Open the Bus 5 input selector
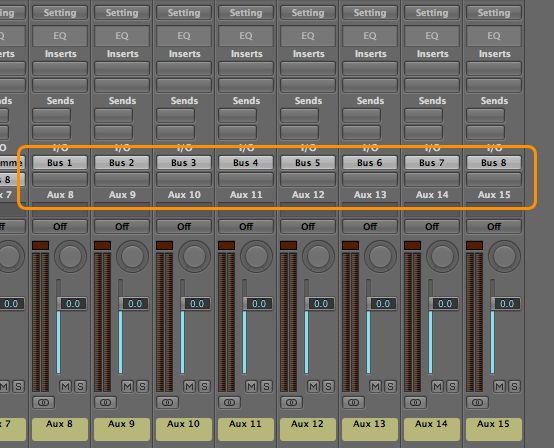 point(308,163)
